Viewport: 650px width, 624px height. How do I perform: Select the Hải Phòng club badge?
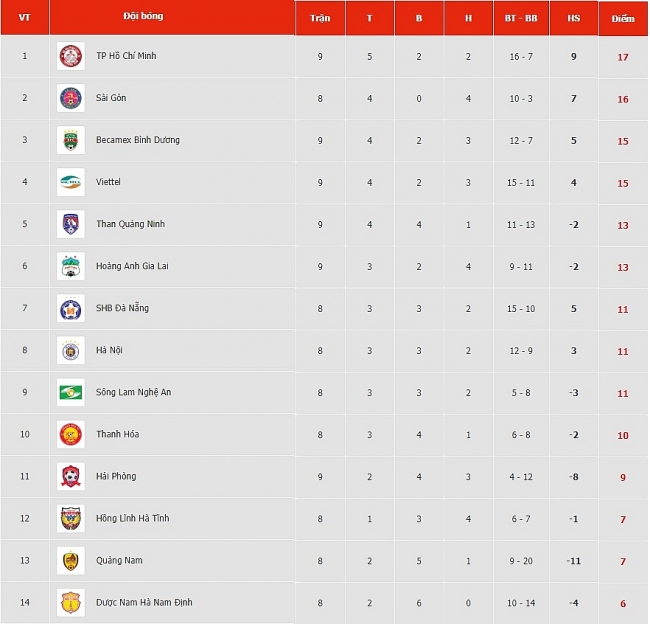(x=71, y=476)
